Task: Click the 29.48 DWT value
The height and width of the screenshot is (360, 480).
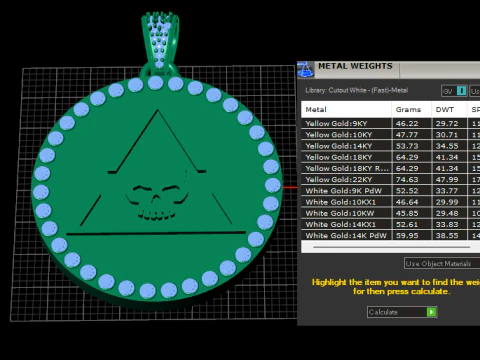Action: click(447, 213)
